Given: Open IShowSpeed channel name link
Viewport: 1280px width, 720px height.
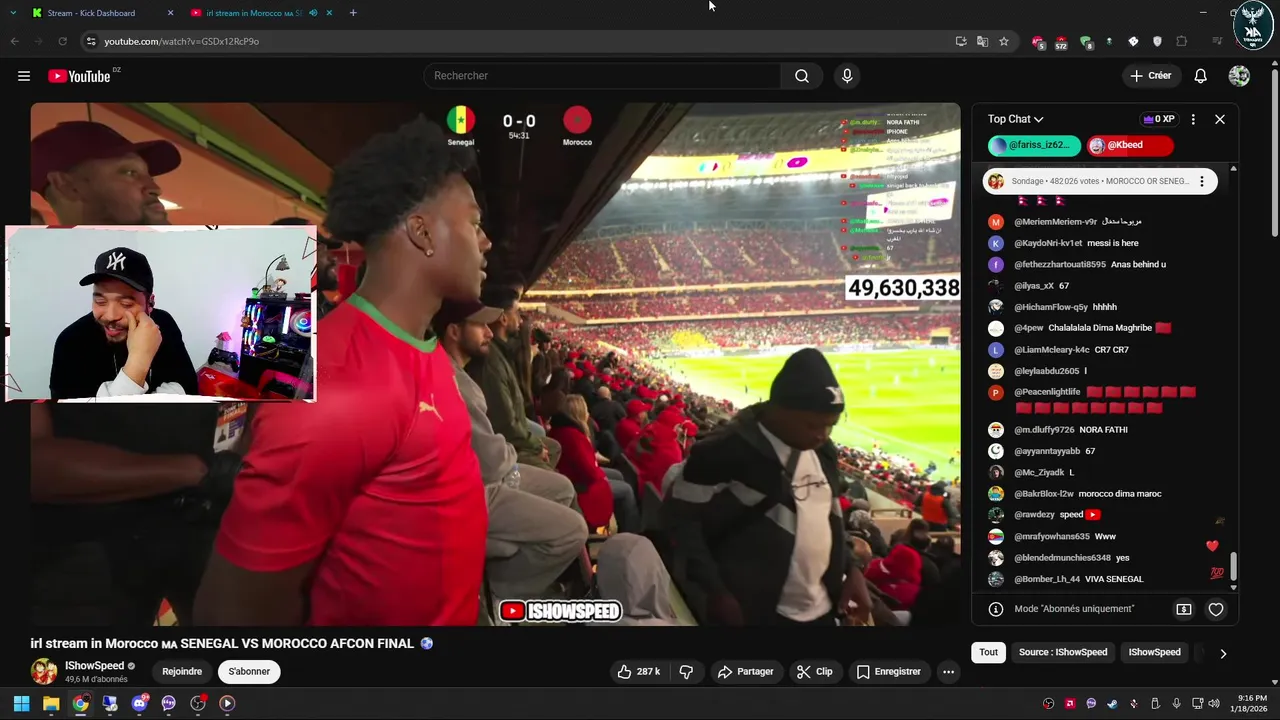Looking at the screenshot, I should [x=94, y=666].
